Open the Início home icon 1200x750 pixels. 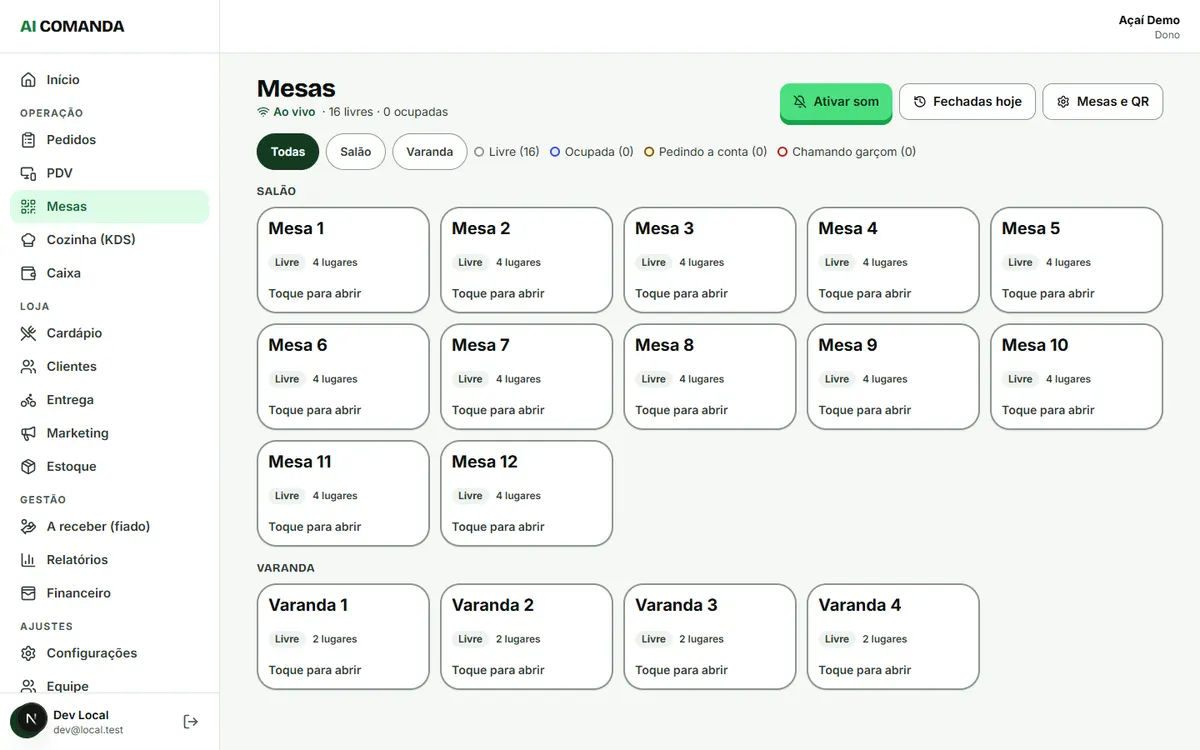coord(28,80)
